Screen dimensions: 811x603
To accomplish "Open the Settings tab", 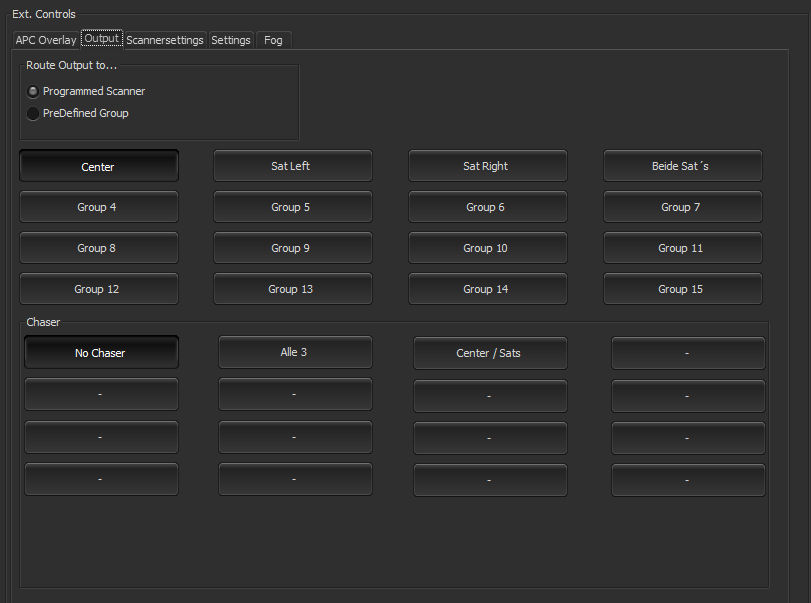I will tap(231, 40).
